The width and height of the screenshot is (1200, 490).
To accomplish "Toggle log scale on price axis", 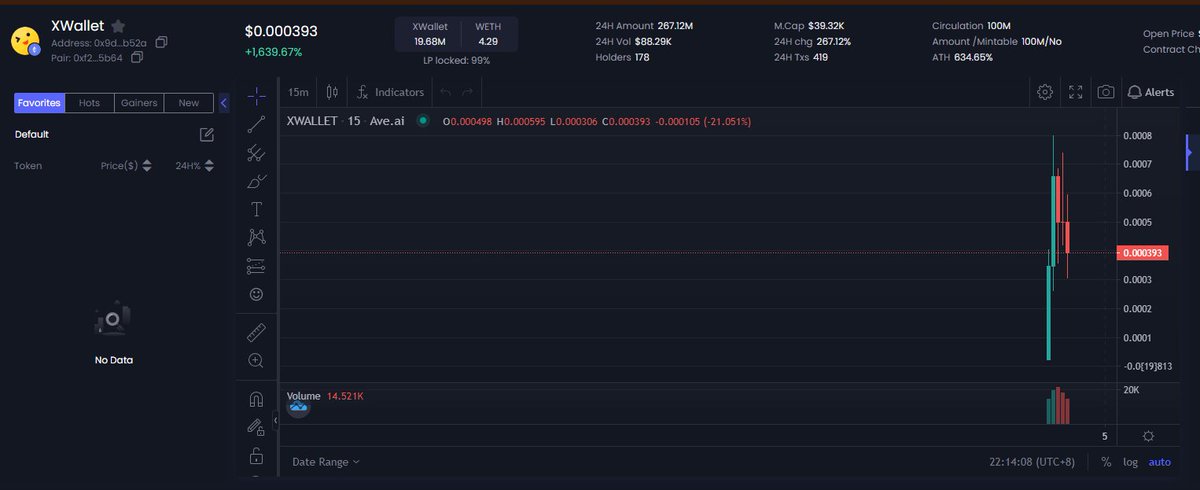I will 1130,462.
